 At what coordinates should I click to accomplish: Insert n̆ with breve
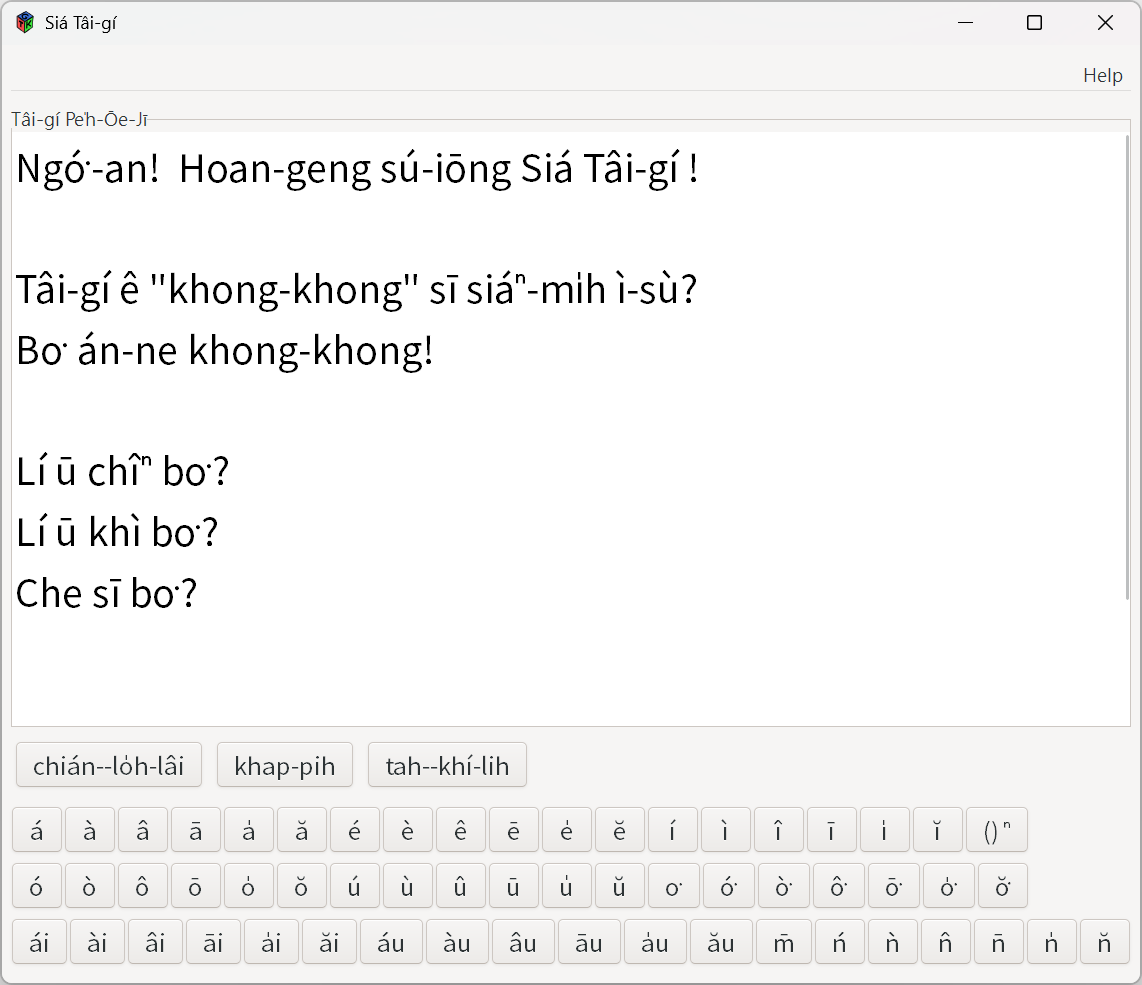(x=1104, y=943)
